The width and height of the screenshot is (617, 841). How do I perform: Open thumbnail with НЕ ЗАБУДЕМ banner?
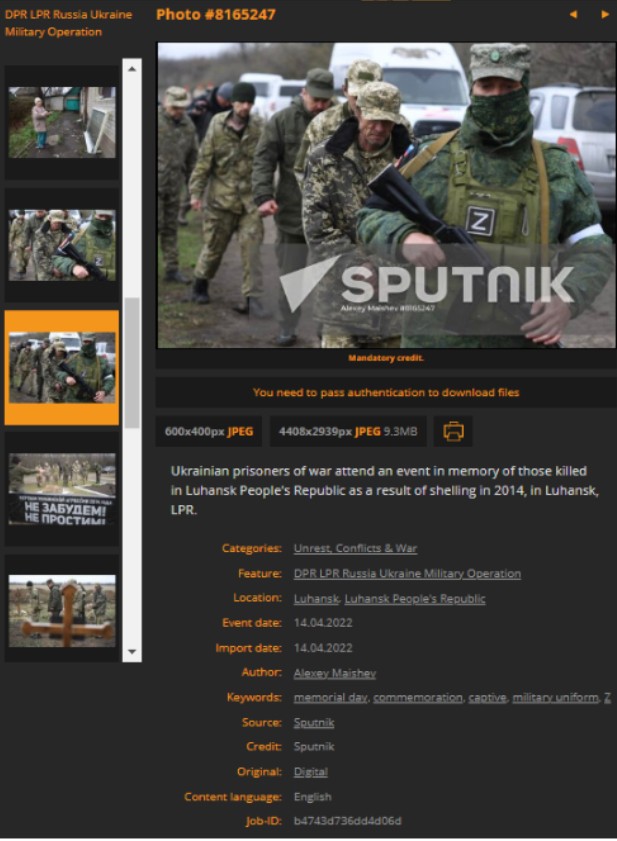click(x=62, y=489)
